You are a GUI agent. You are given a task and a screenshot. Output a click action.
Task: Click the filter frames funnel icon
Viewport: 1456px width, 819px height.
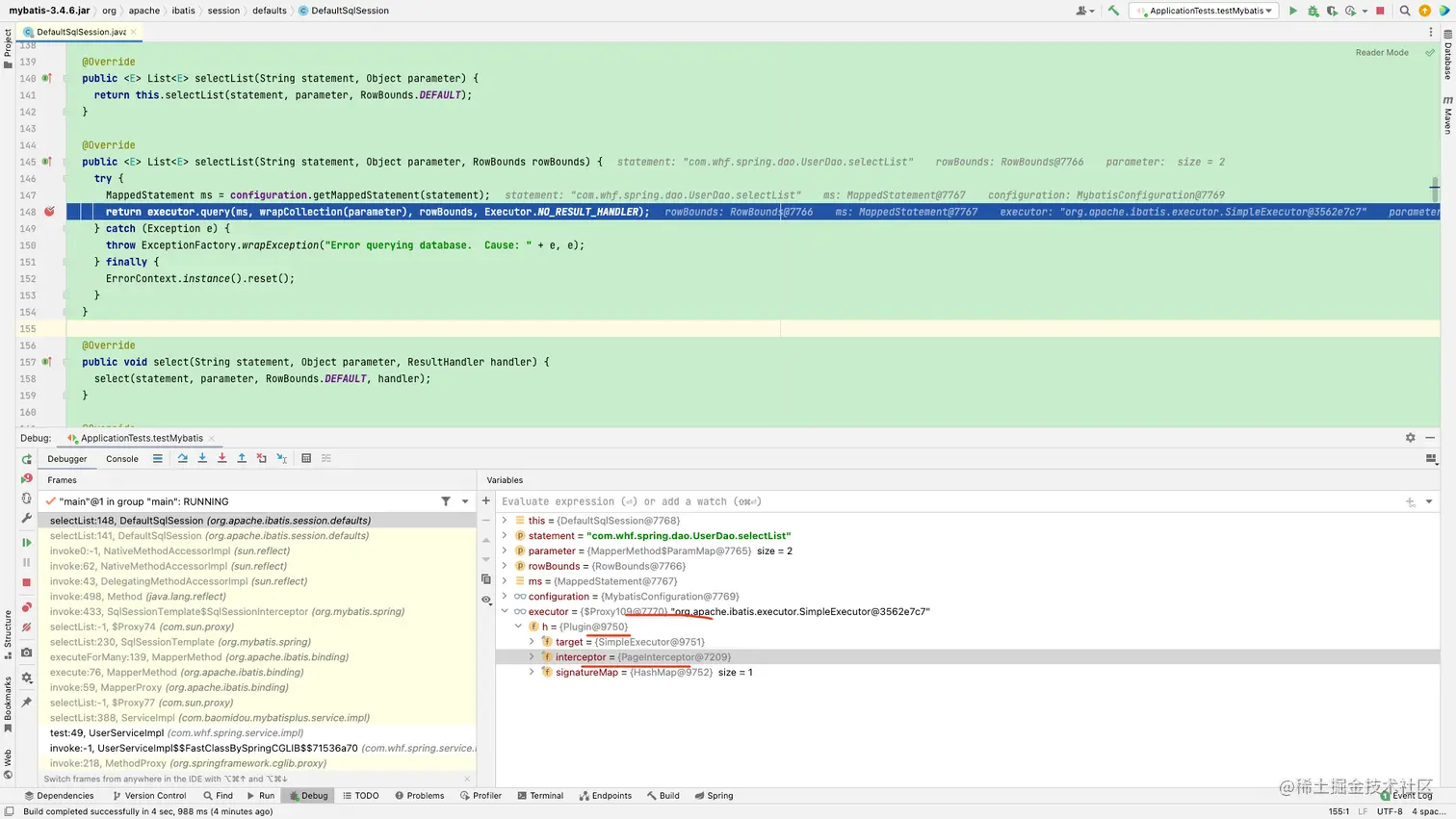click(446, 501)
